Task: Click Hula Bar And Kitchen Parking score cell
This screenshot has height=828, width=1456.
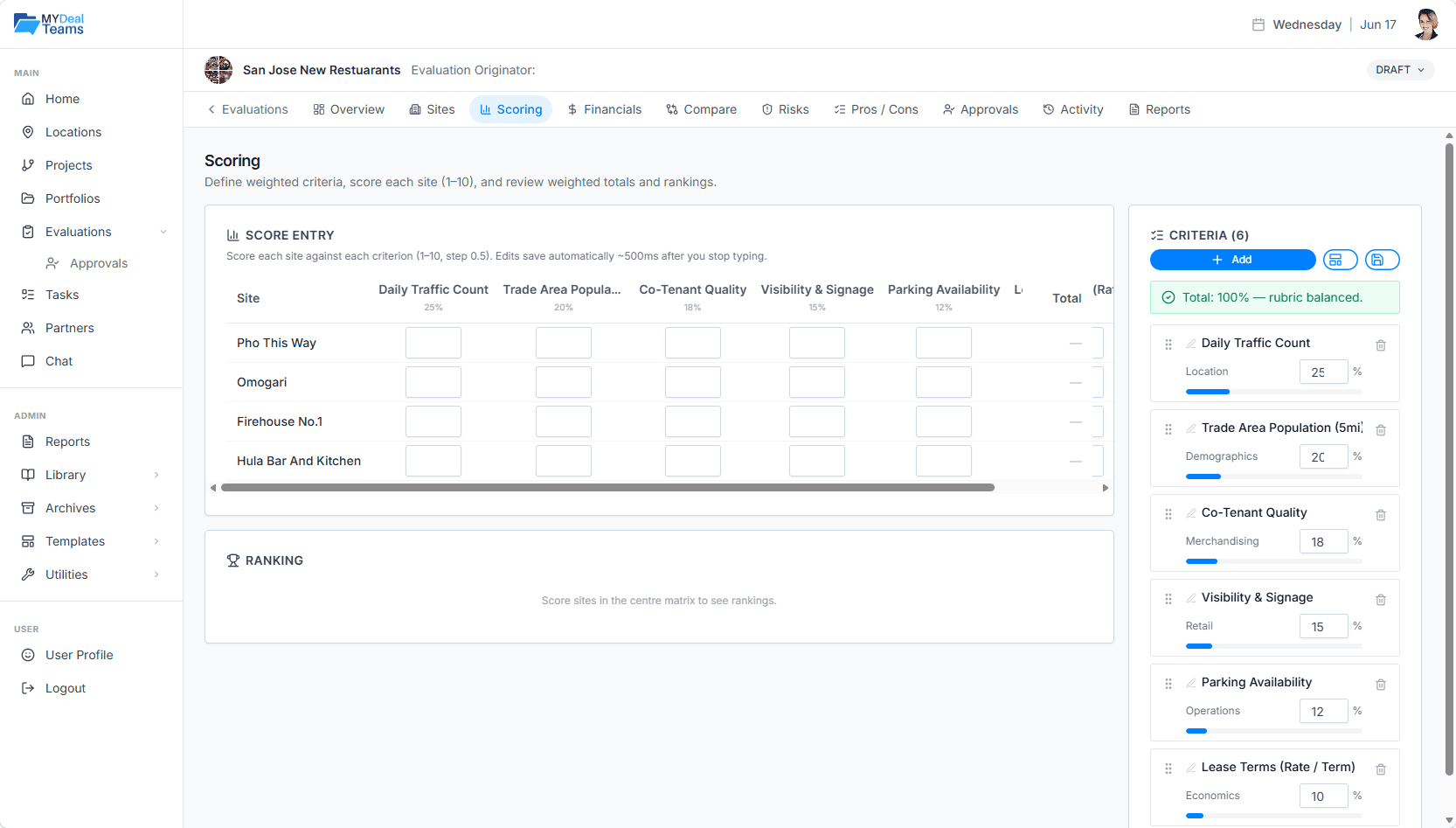Action: click(x=944, y=461)
